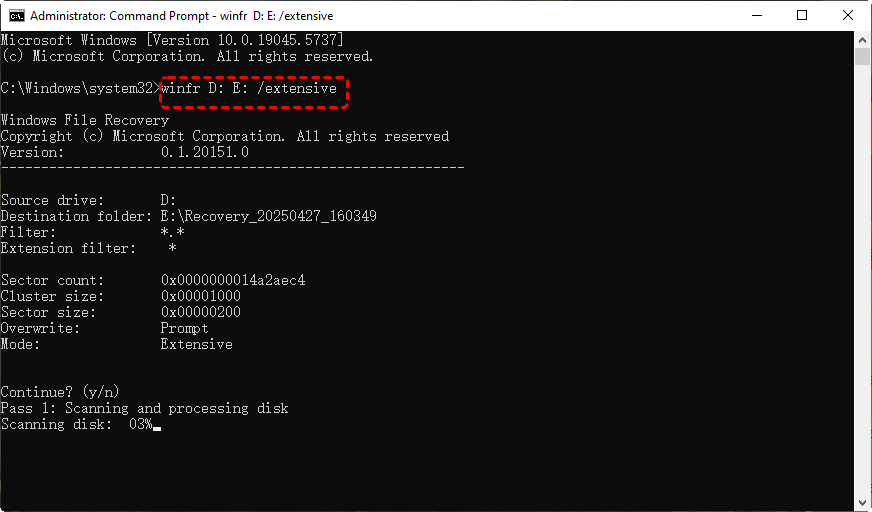Click the E:\Recovery_20250427_160349 destination path
The image size is (872, 512).
(268, 216)
